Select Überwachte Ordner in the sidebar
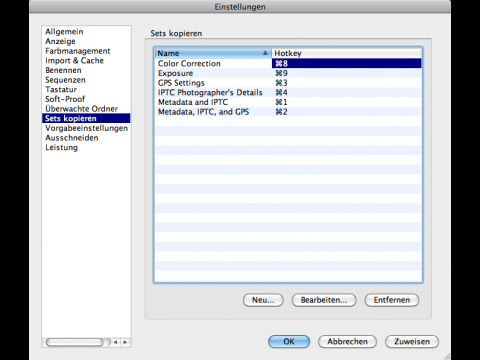Screen dimensions: 480x360 (86, 109)
